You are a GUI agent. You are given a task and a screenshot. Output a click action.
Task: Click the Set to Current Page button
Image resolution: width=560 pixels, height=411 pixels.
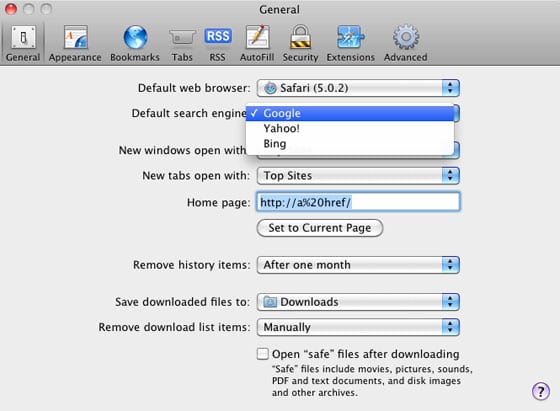320,228
